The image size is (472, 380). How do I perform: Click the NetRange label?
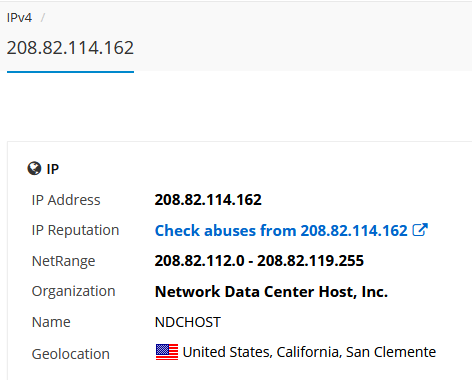click(63, 261)
